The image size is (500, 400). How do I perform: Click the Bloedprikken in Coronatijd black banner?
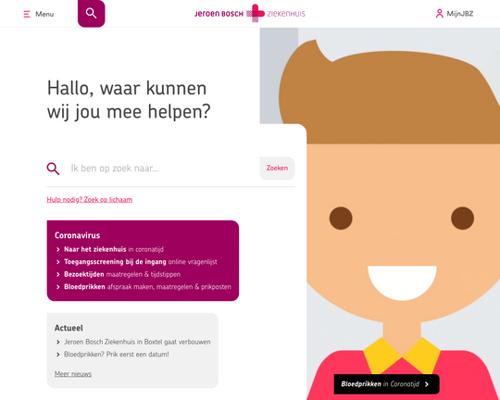coord(387,384)
